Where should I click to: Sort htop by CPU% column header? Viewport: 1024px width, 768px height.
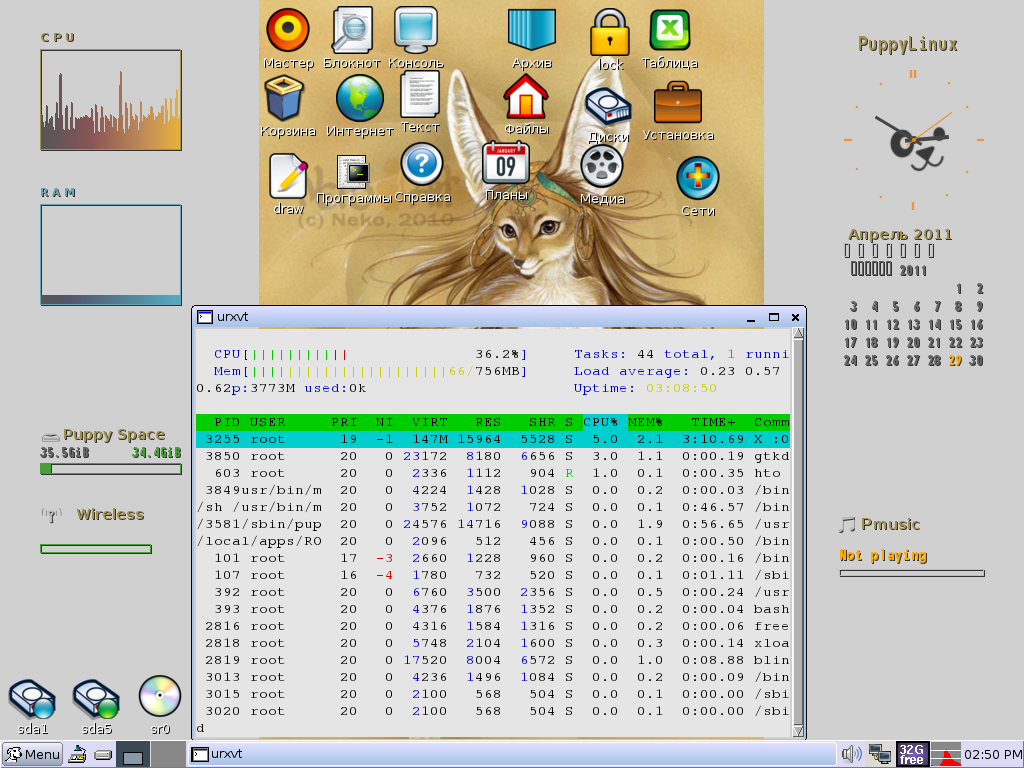click(x=600, y=422)
